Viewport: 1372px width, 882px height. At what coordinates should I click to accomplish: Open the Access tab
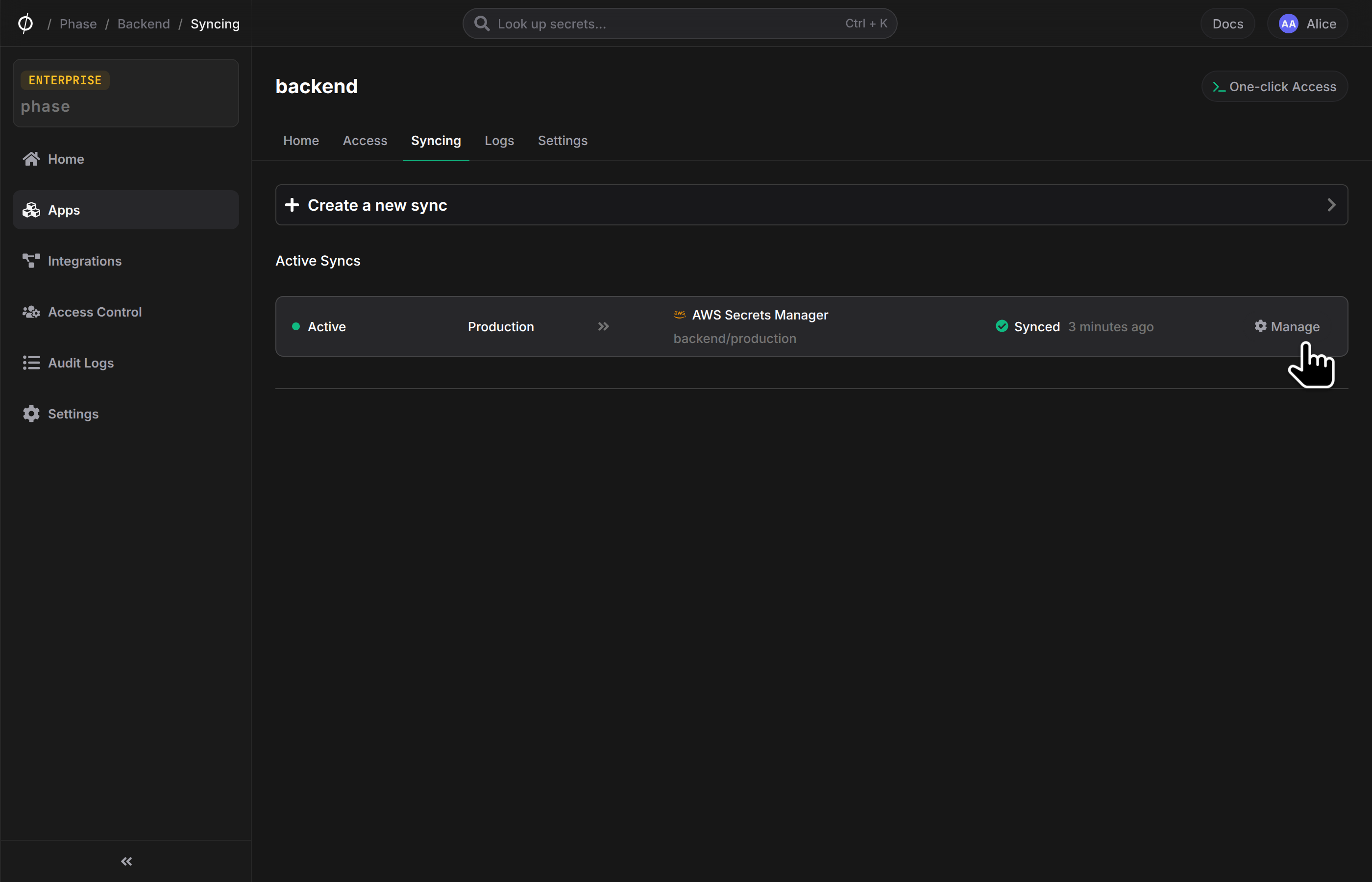coord(365,140)
